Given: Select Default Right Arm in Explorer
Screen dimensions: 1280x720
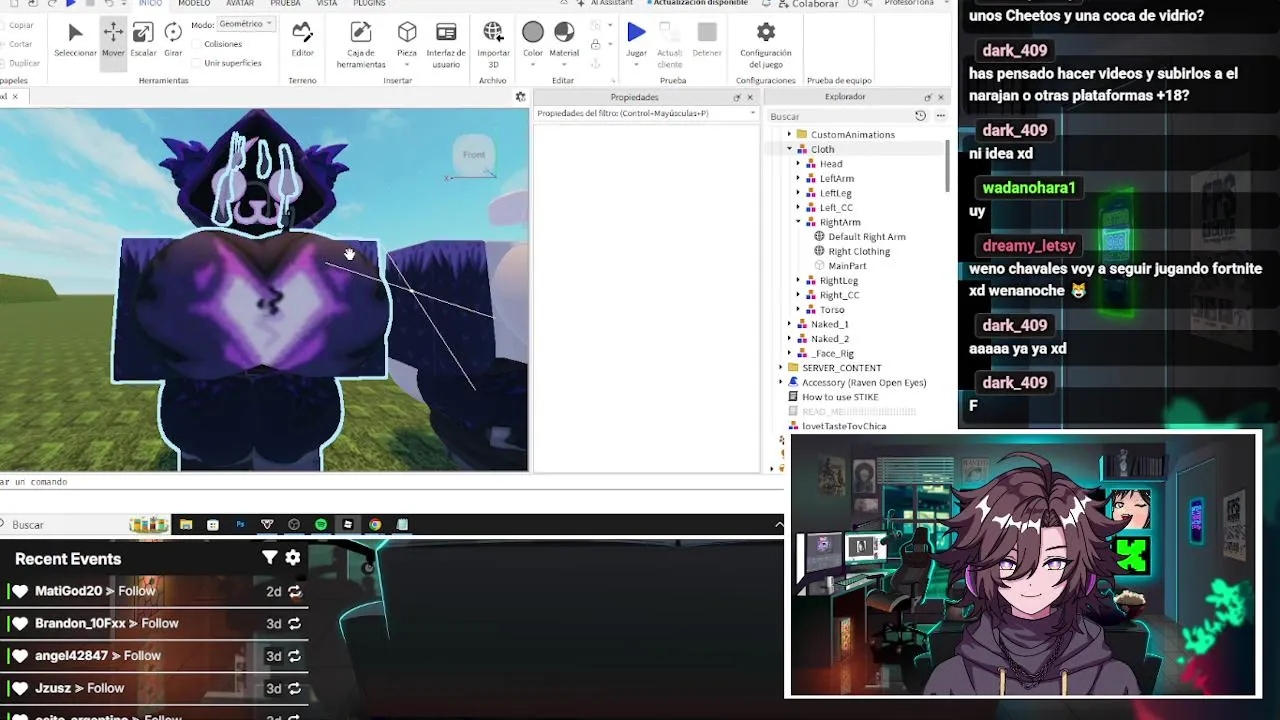Looking at the screenshot, I should click(866, 237).
